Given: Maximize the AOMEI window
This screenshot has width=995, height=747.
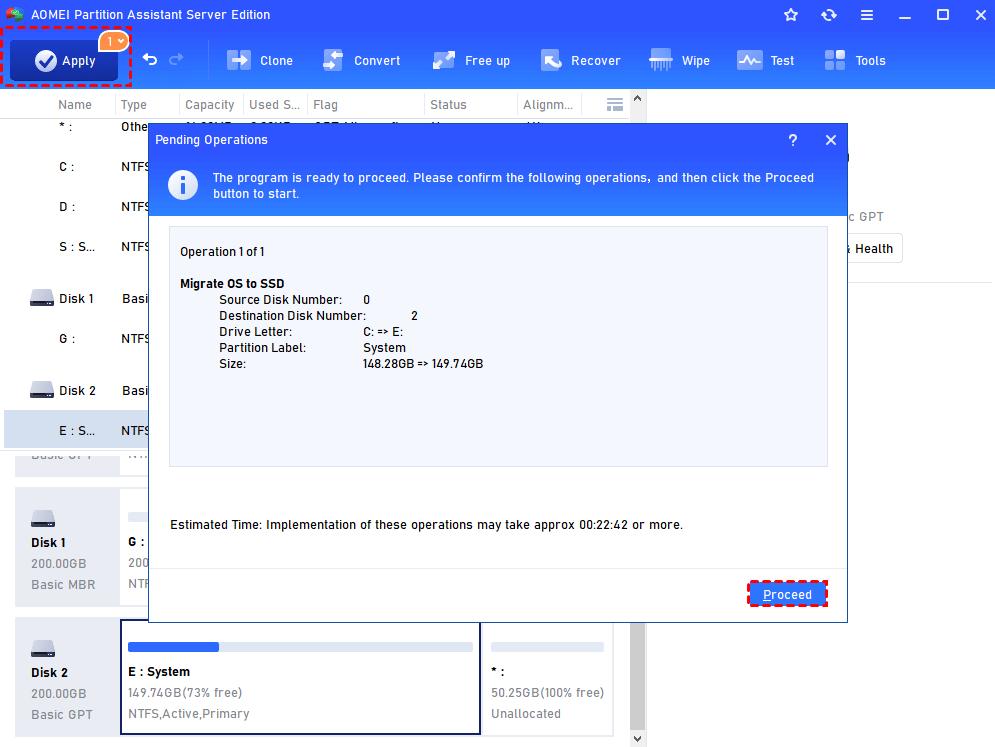Looking at the screenshot, I should pos(943,15).
